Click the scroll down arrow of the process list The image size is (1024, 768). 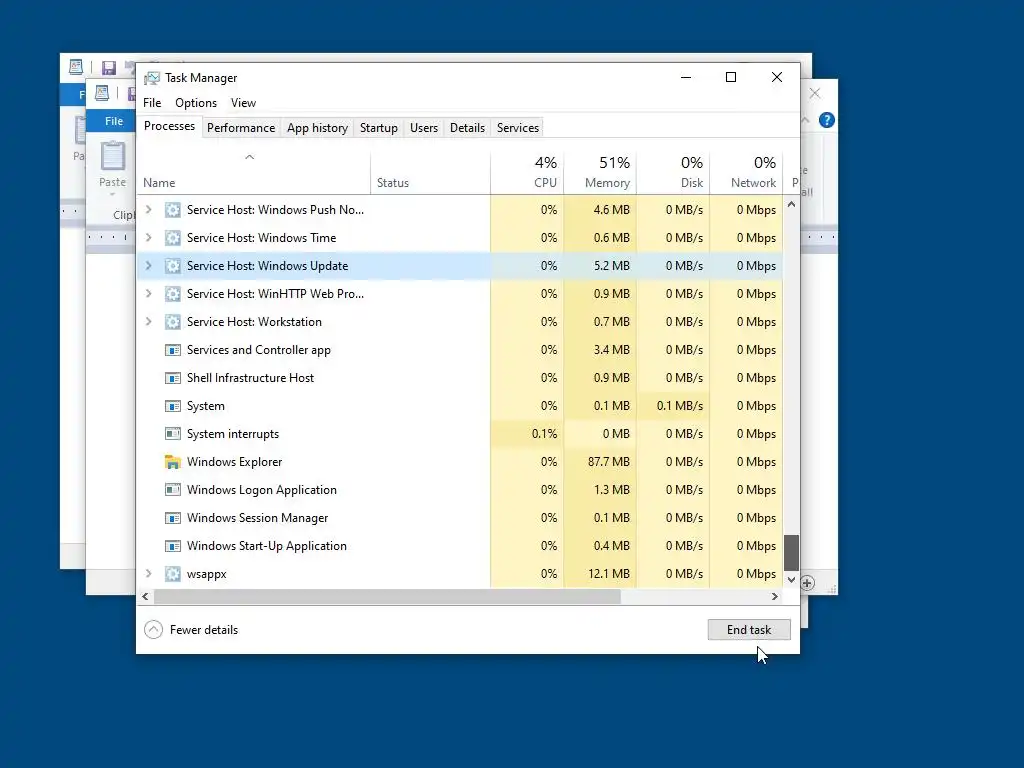click(792, 579)
